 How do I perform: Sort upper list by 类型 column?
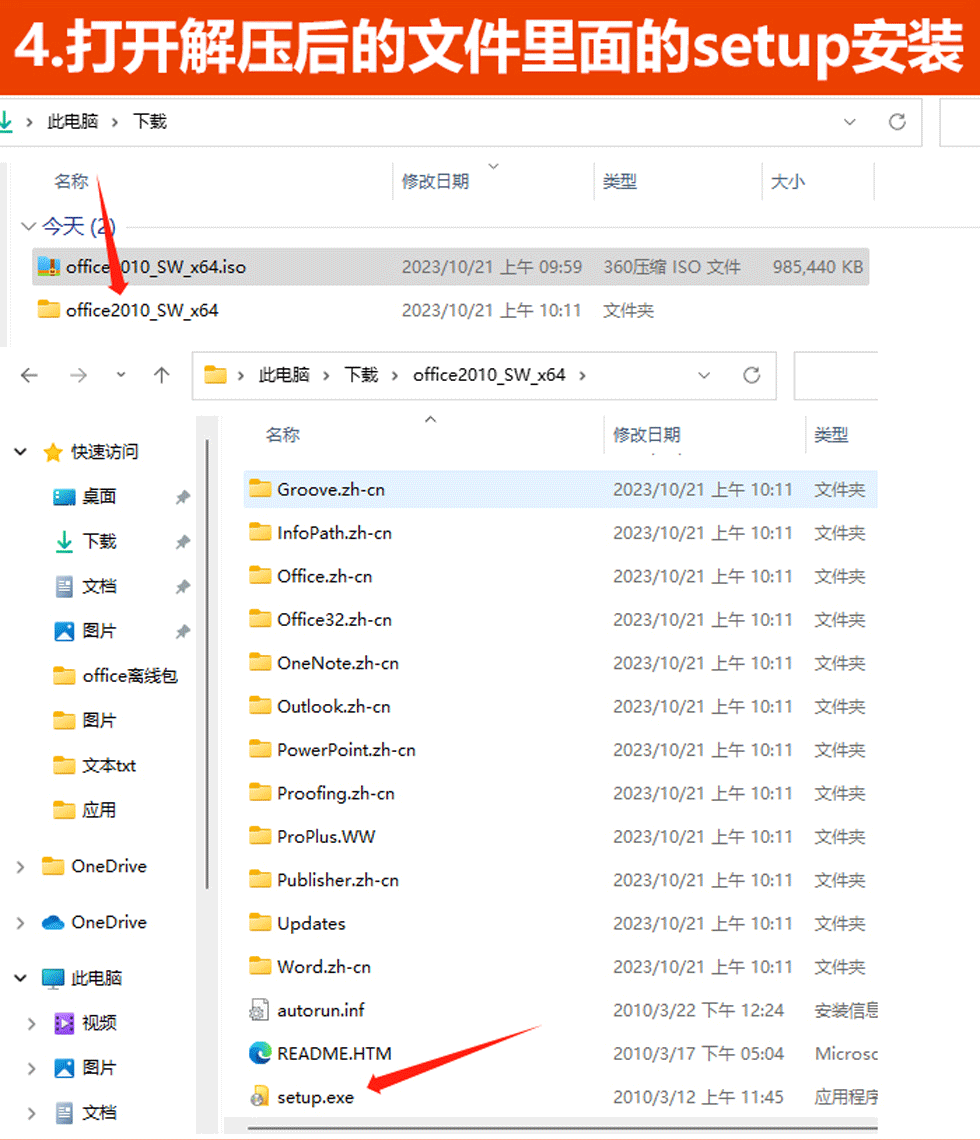(x=620, y=181)
